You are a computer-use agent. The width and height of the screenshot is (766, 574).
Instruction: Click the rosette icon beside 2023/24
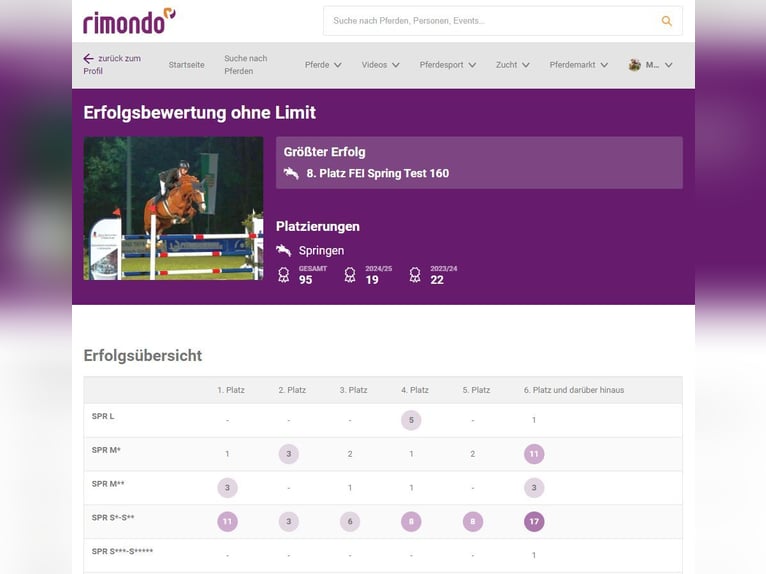[415, 275]
